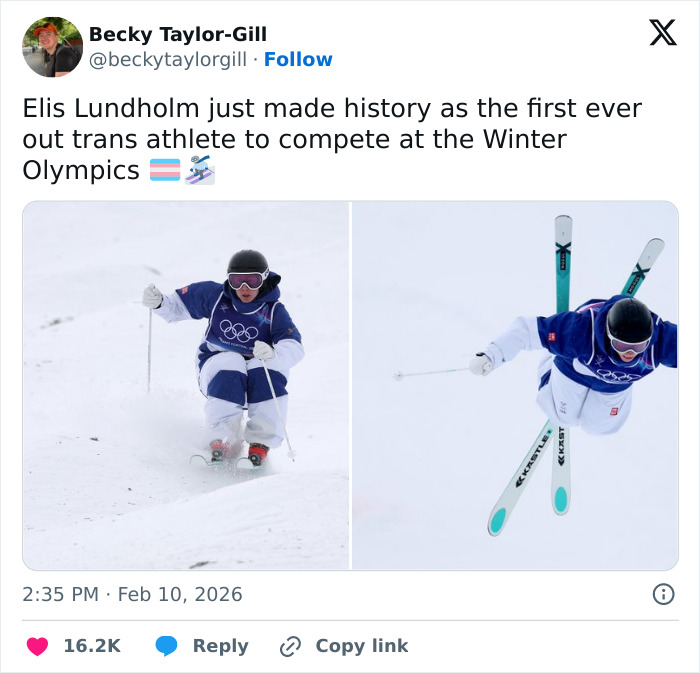Click the blue reply speech bubble icon

167,646
